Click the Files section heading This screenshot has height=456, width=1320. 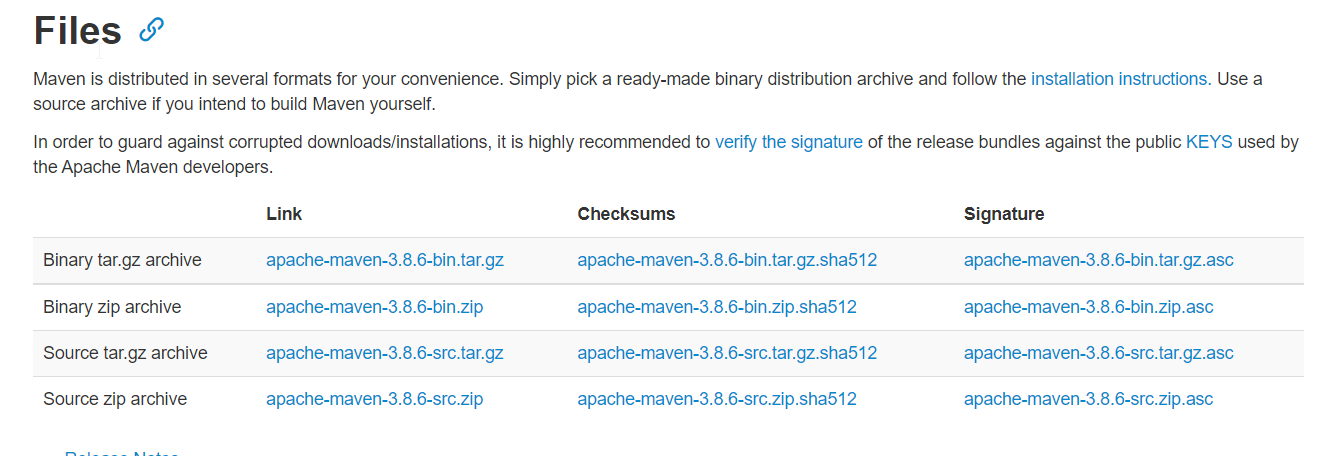pos(77,31)
